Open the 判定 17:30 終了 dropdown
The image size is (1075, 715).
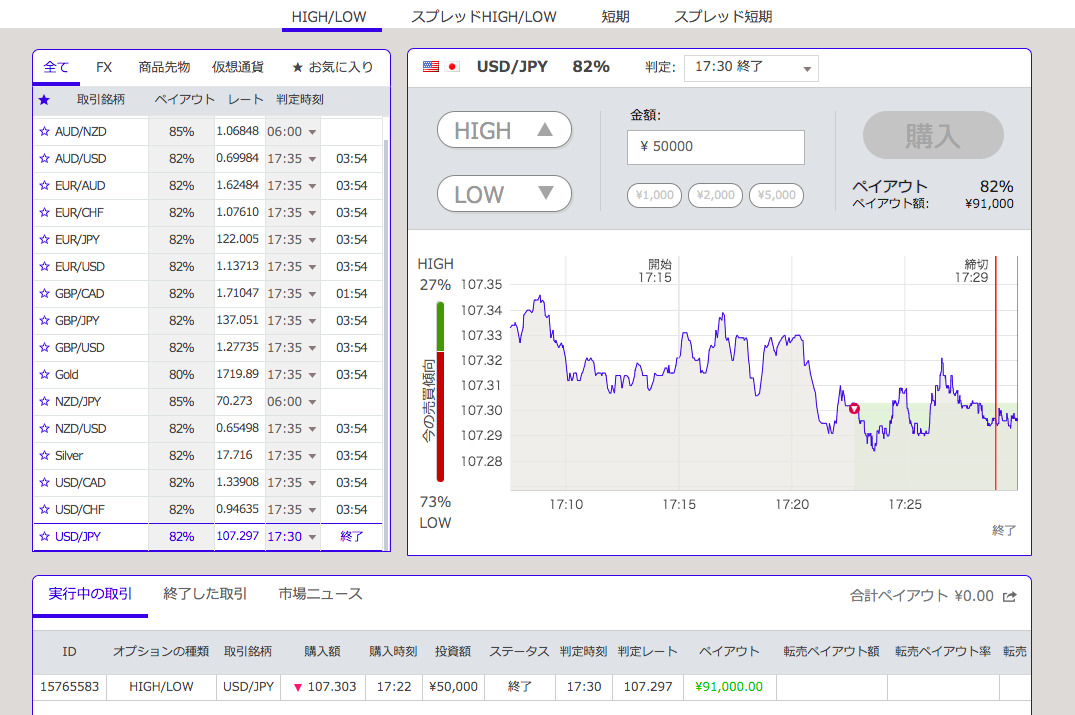coord(751,68)
